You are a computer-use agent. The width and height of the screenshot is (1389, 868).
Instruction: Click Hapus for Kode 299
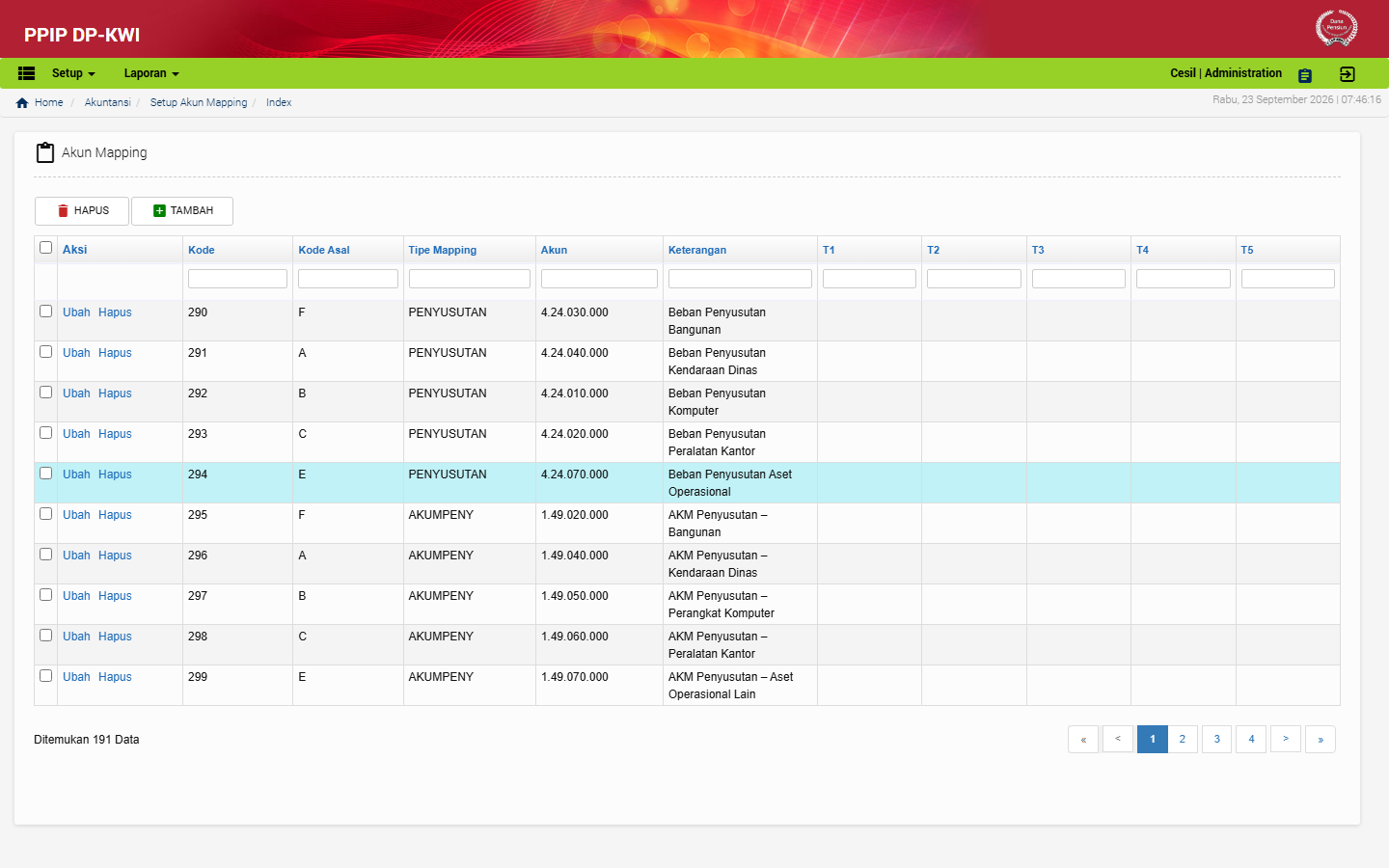pos(115,677)
